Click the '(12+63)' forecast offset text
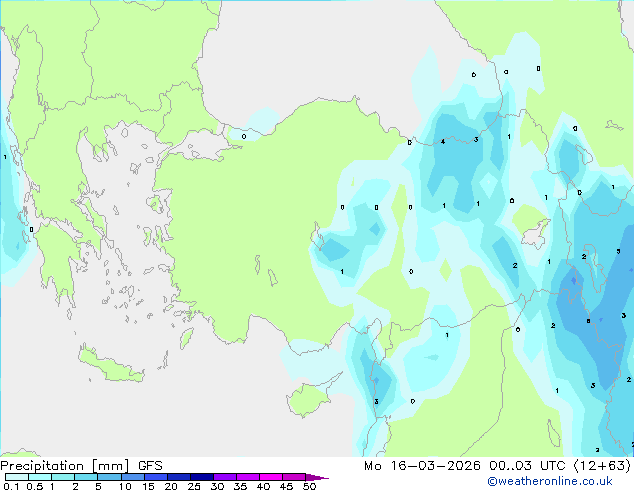Viewport: 634px width, 490px height. [x=602, y=466]
